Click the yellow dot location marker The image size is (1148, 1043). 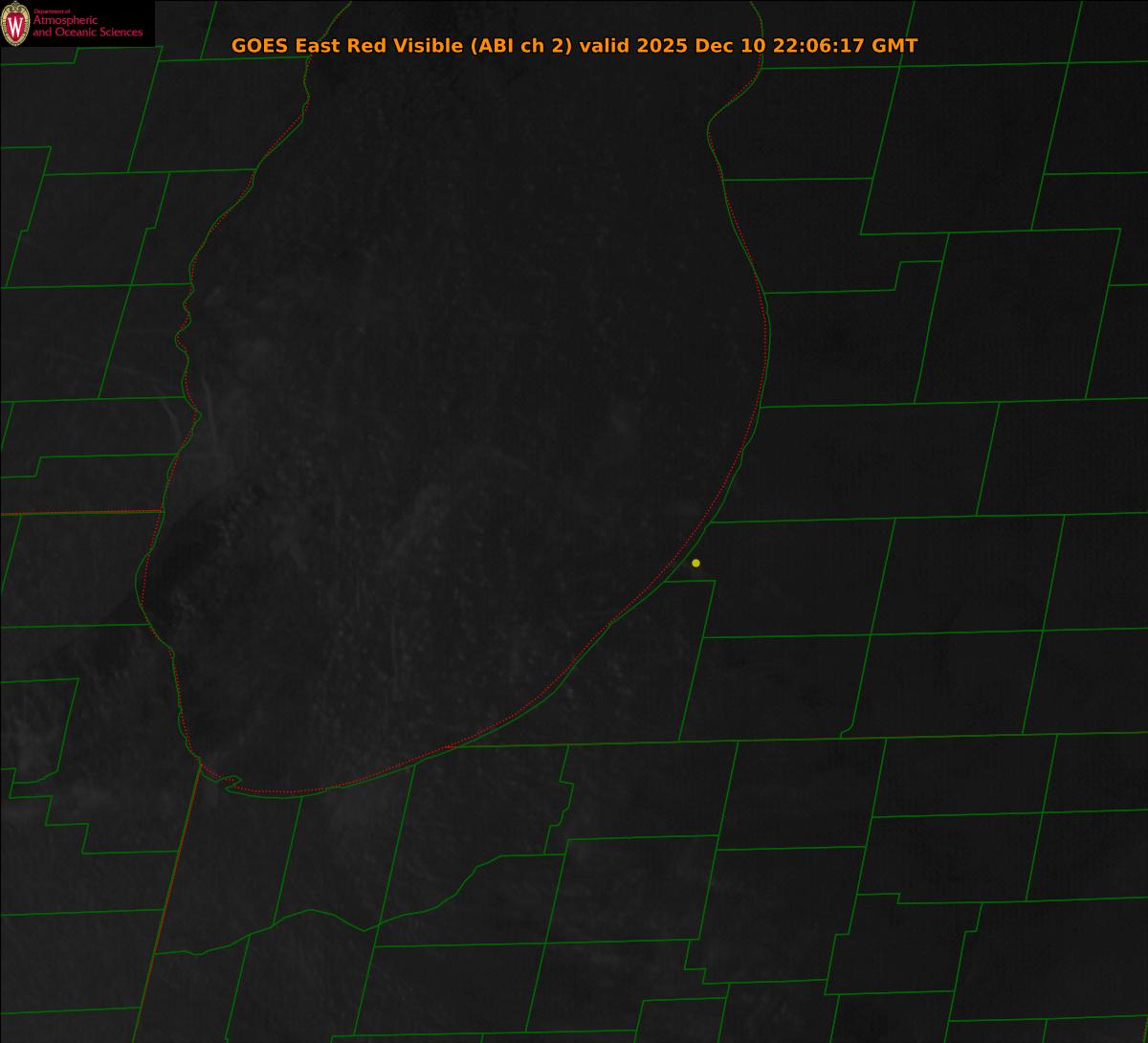695,563
